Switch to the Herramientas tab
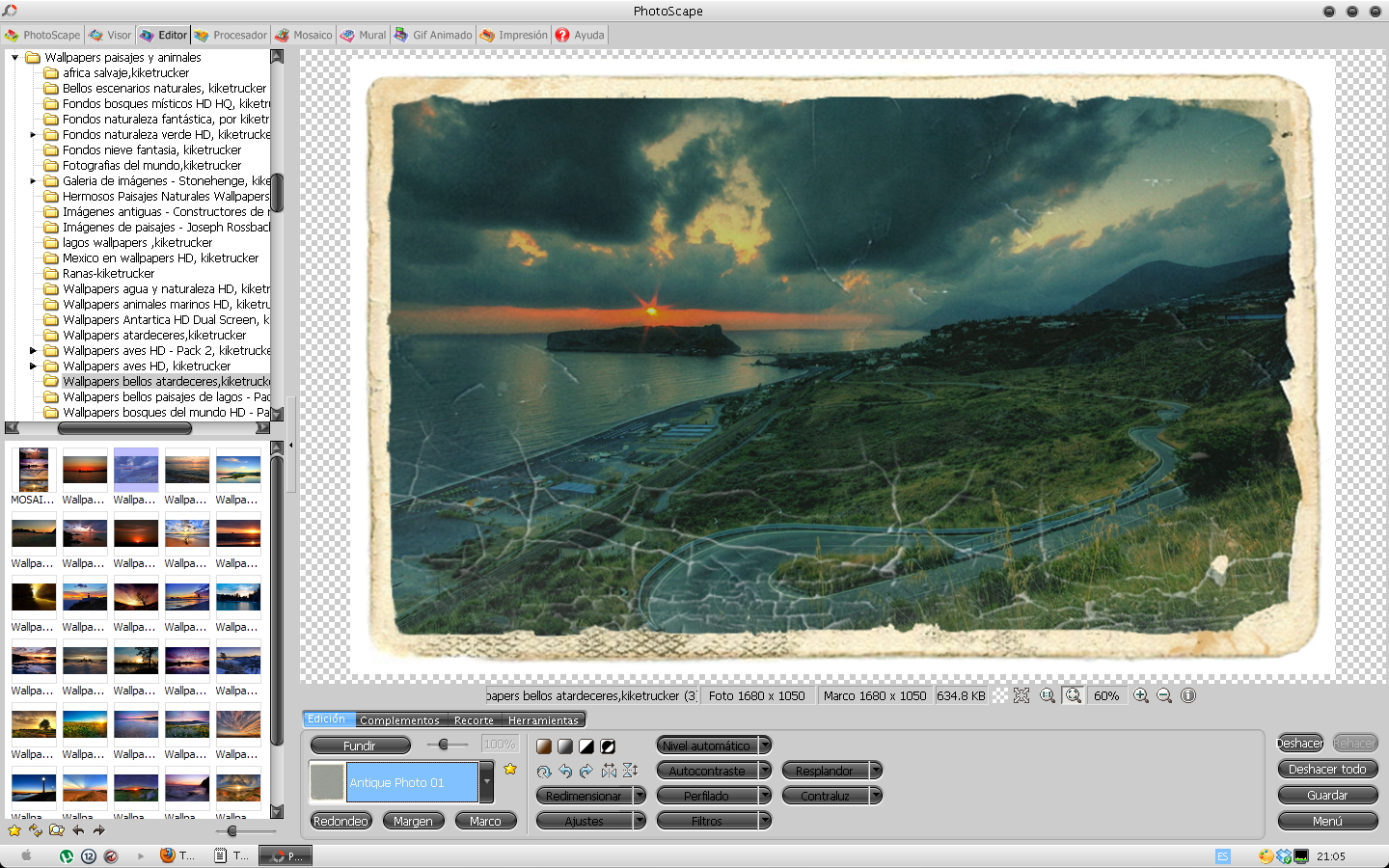The height and width of the screenshot is (868, 1389). (544, 719)
